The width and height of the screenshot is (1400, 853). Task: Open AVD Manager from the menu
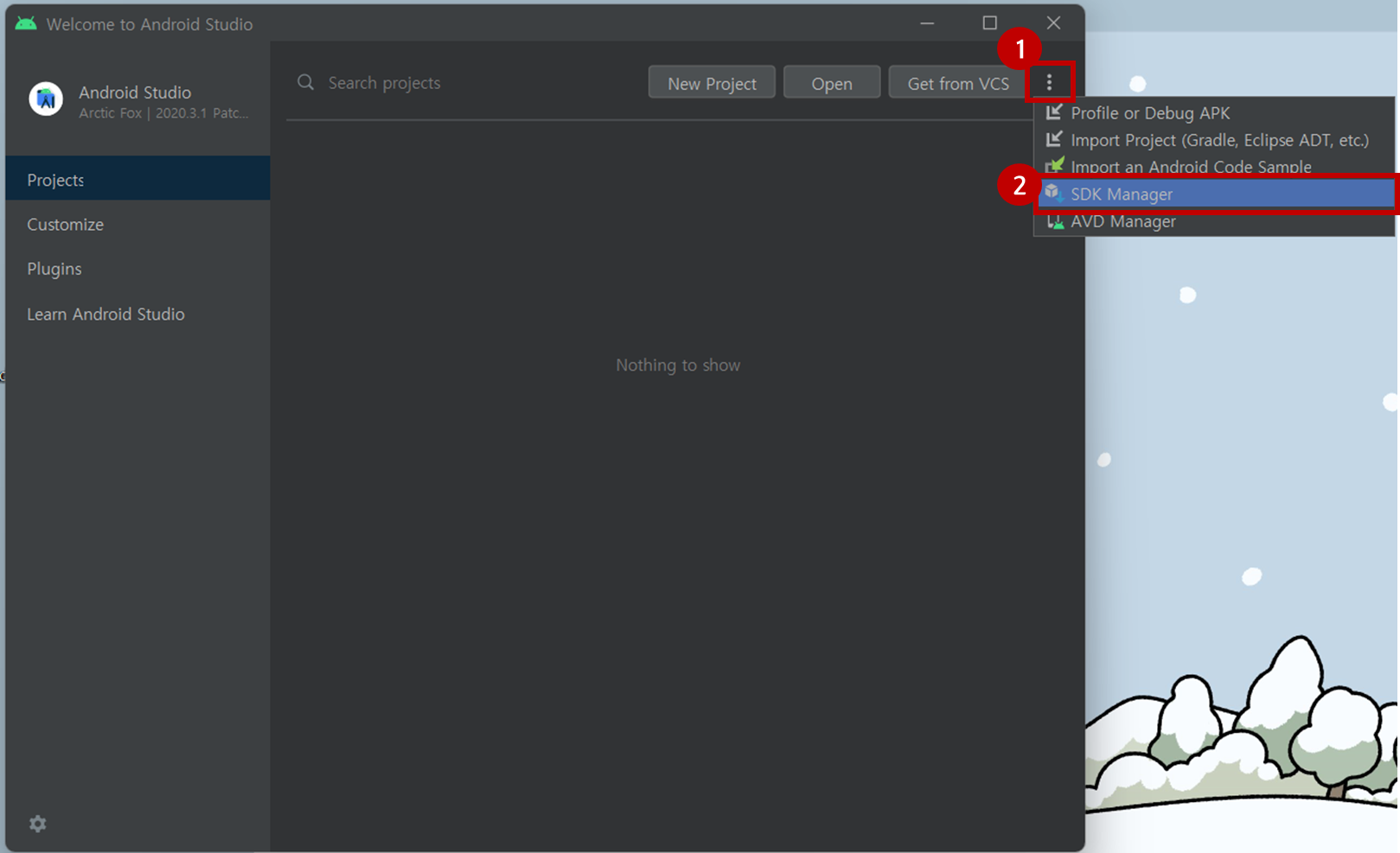click(1214, 221)
